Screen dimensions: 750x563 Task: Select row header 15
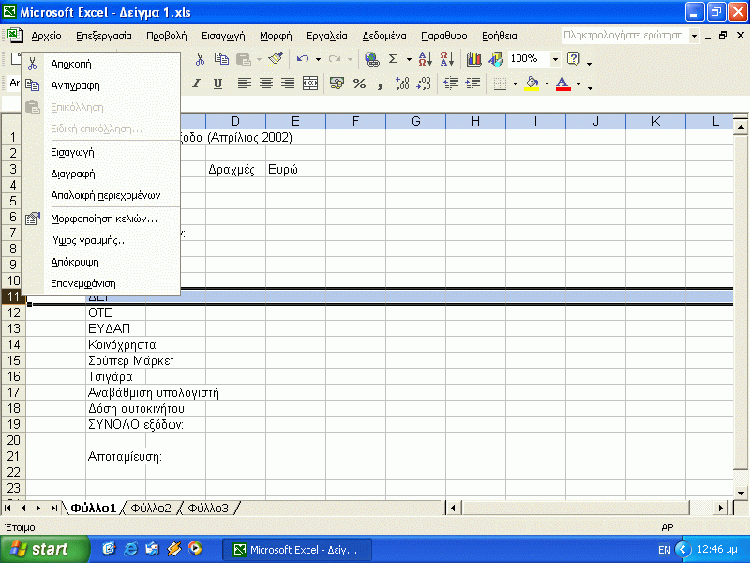(x=13, y=360)
